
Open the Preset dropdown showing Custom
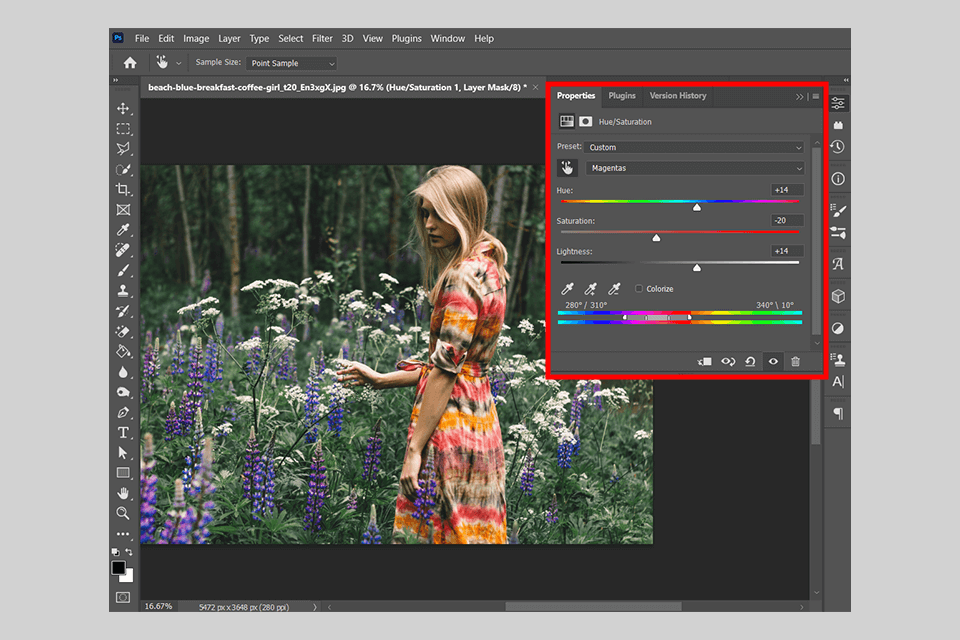tap(694, 147)
